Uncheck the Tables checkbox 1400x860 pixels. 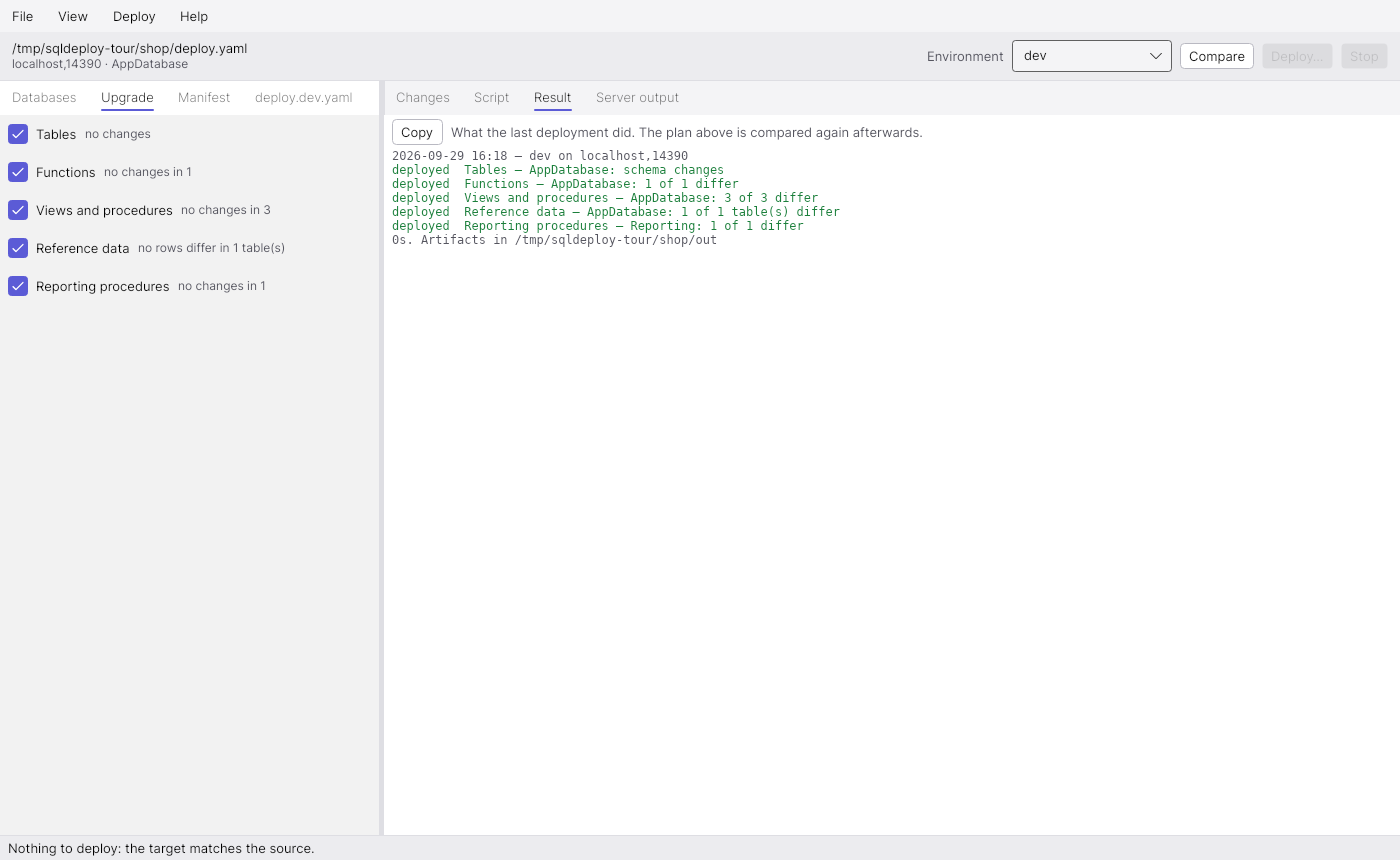coord(18,134)
